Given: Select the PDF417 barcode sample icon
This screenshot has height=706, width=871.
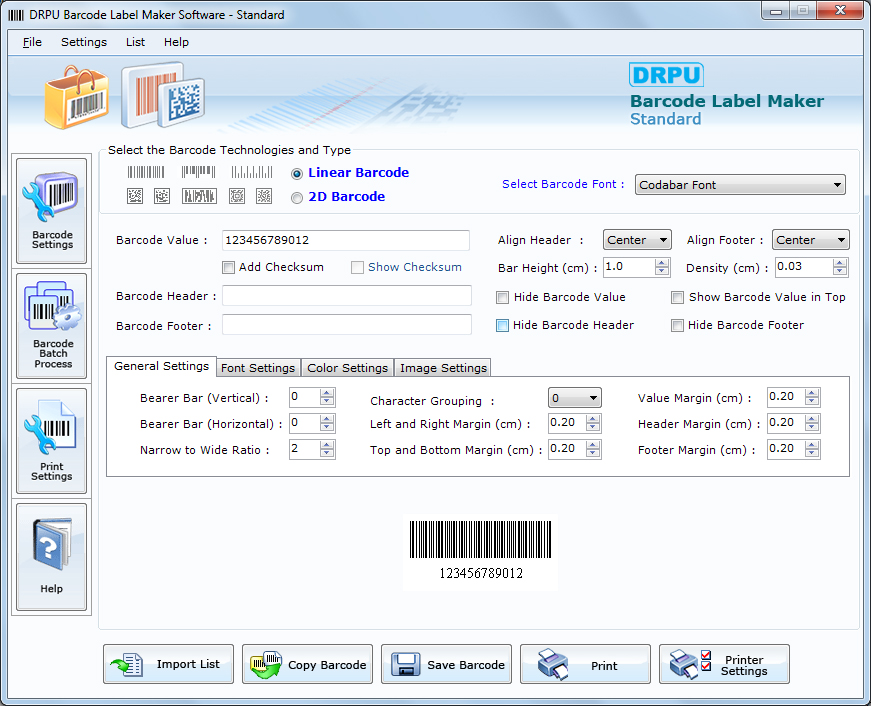Looking at the screenshot, I should (x=198, y=195).
